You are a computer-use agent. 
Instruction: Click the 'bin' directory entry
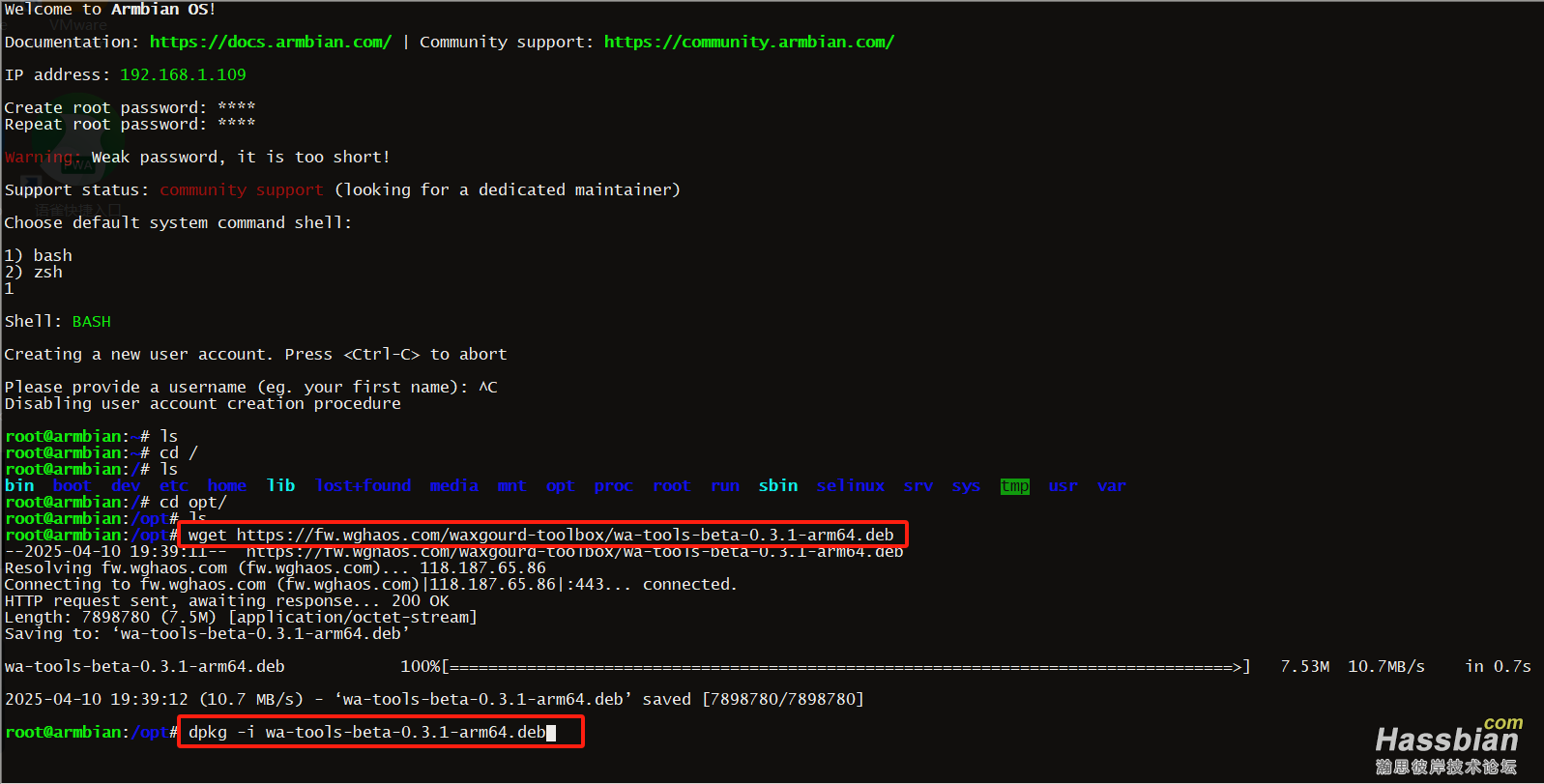[x=19, y=485]
